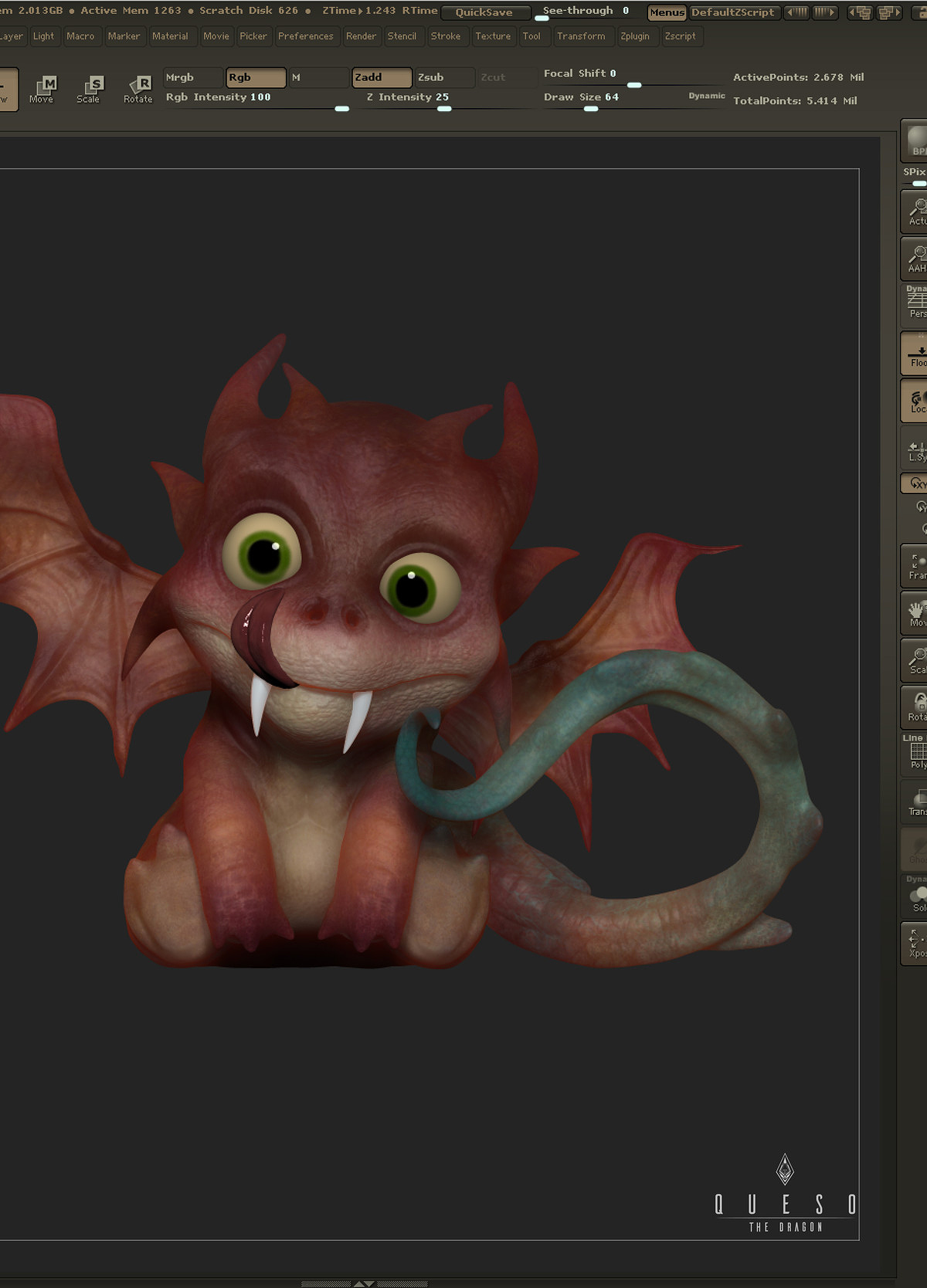Adjust the Rgb Intensity slider
Screen dimensions: 927x1288
point(256,100)
